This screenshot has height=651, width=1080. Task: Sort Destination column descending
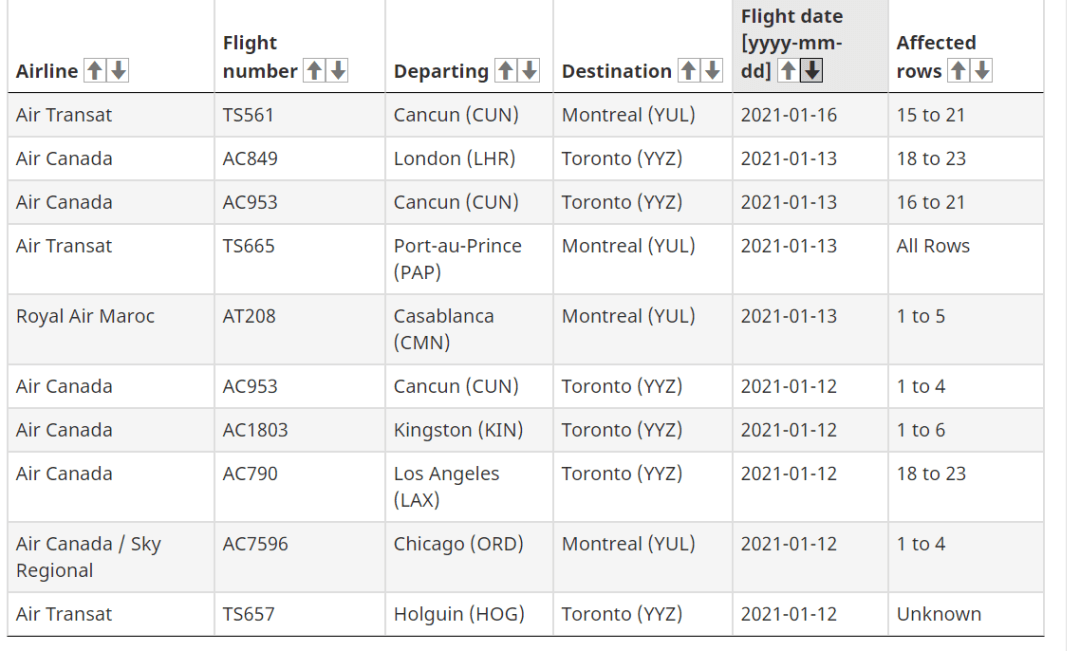point(712,70)
